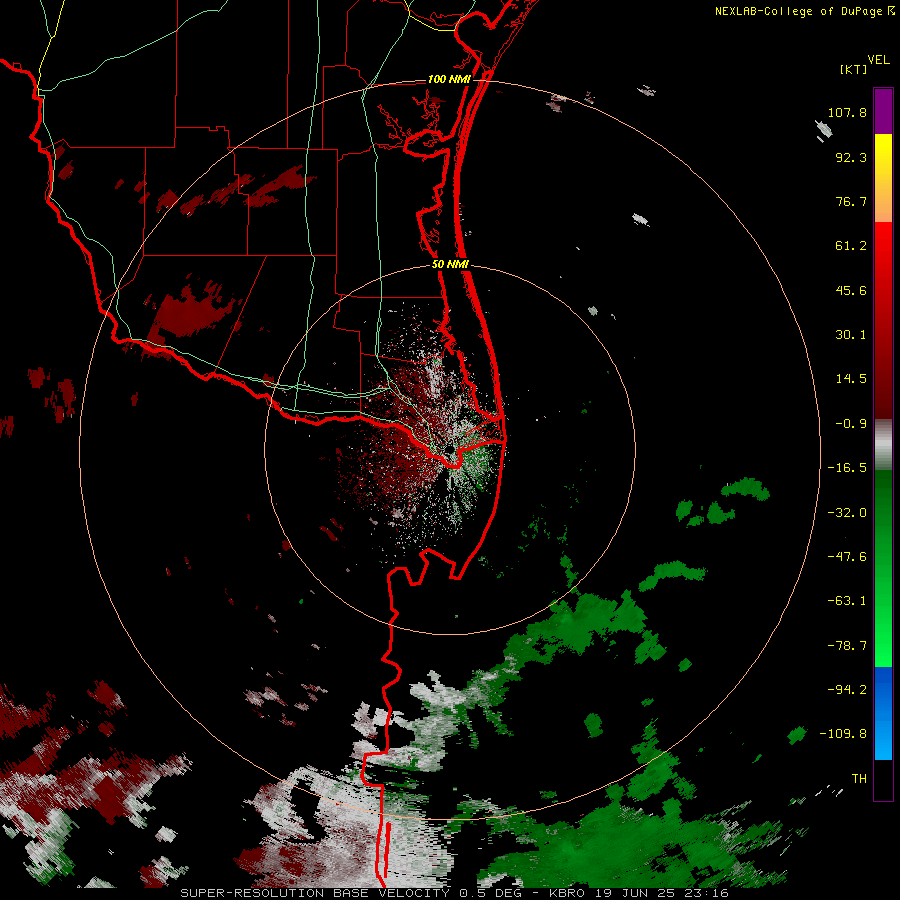Click the -109.8 scale value
Viewport: 900px width, 900px height.
(x=844, y=734)
